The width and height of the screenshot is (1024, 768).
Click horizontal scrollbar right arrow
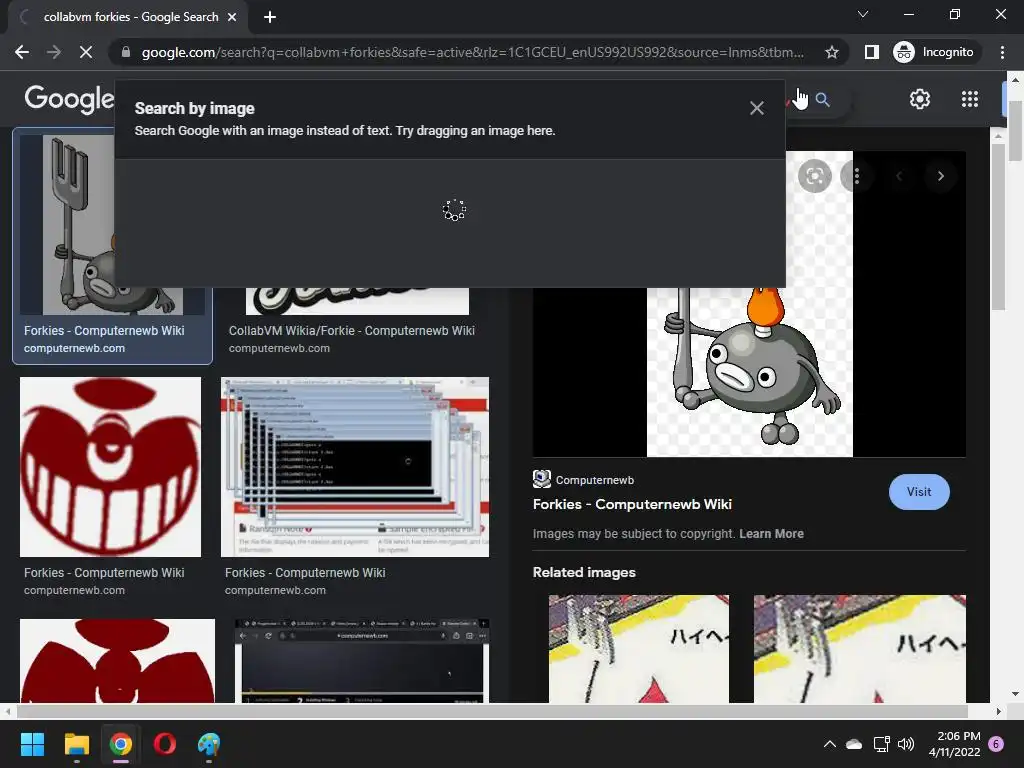pyautogui.click(x=998, y=711)
